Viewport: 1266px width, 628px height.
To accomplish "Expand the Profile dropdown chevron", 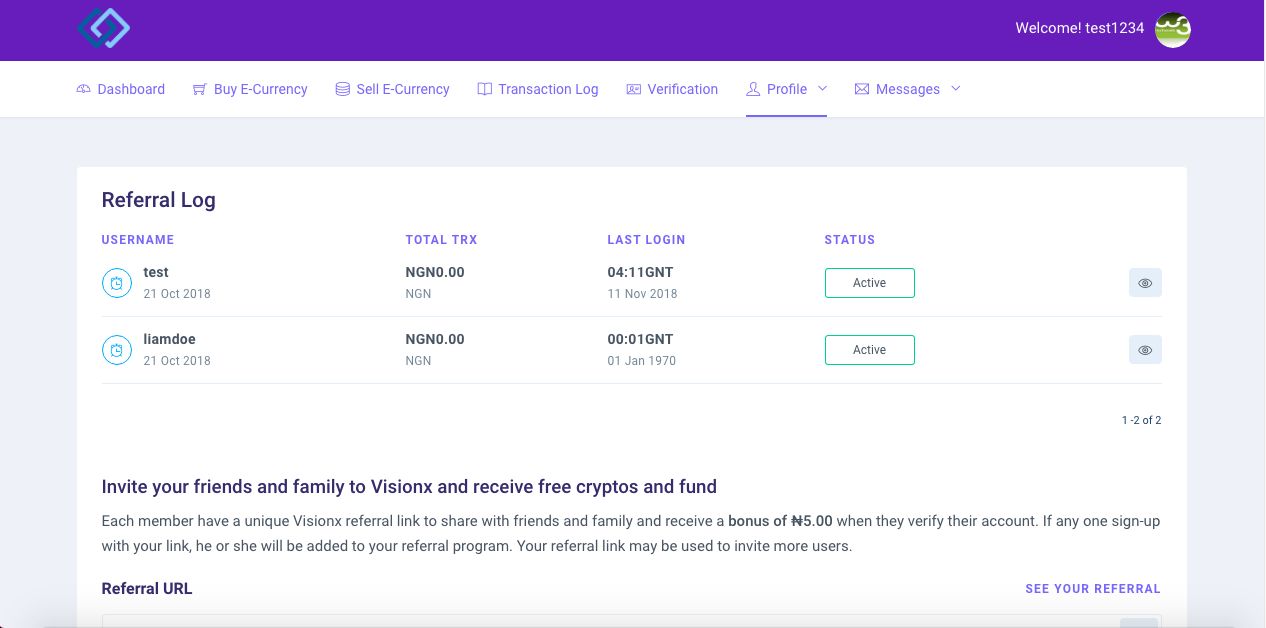I will point(822,88).
